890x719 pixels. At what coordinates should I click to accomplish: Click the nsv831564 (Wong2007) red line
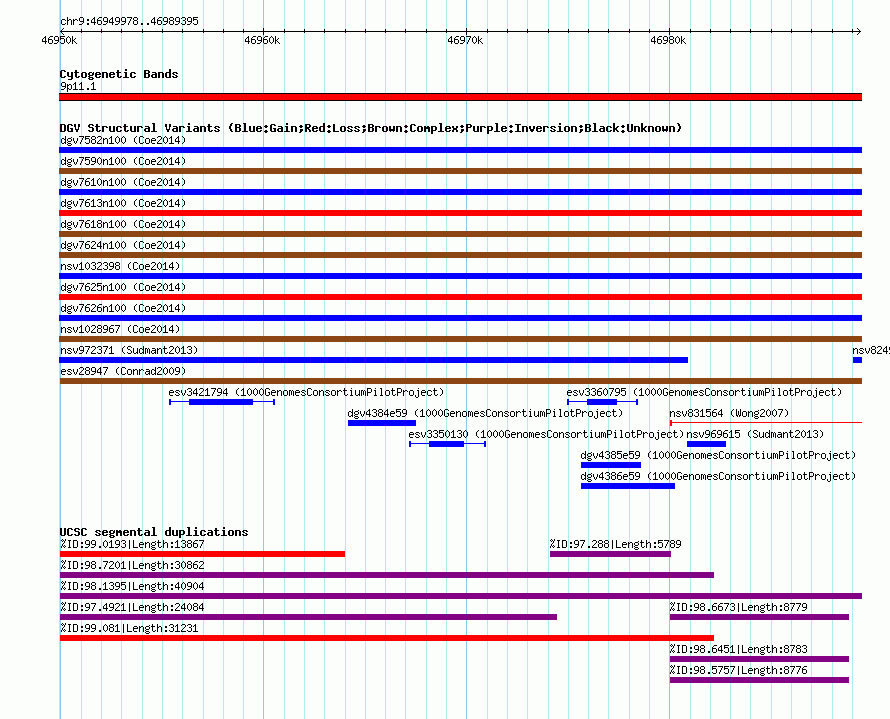(x=766, y=423)
